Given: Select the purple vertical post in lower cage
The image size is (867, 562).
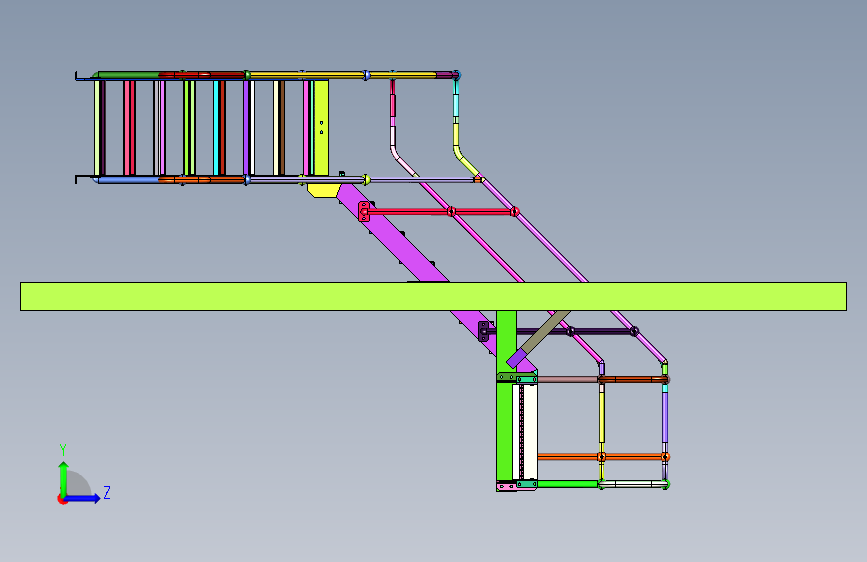Looking at the screenshot, I should [665, 418].
